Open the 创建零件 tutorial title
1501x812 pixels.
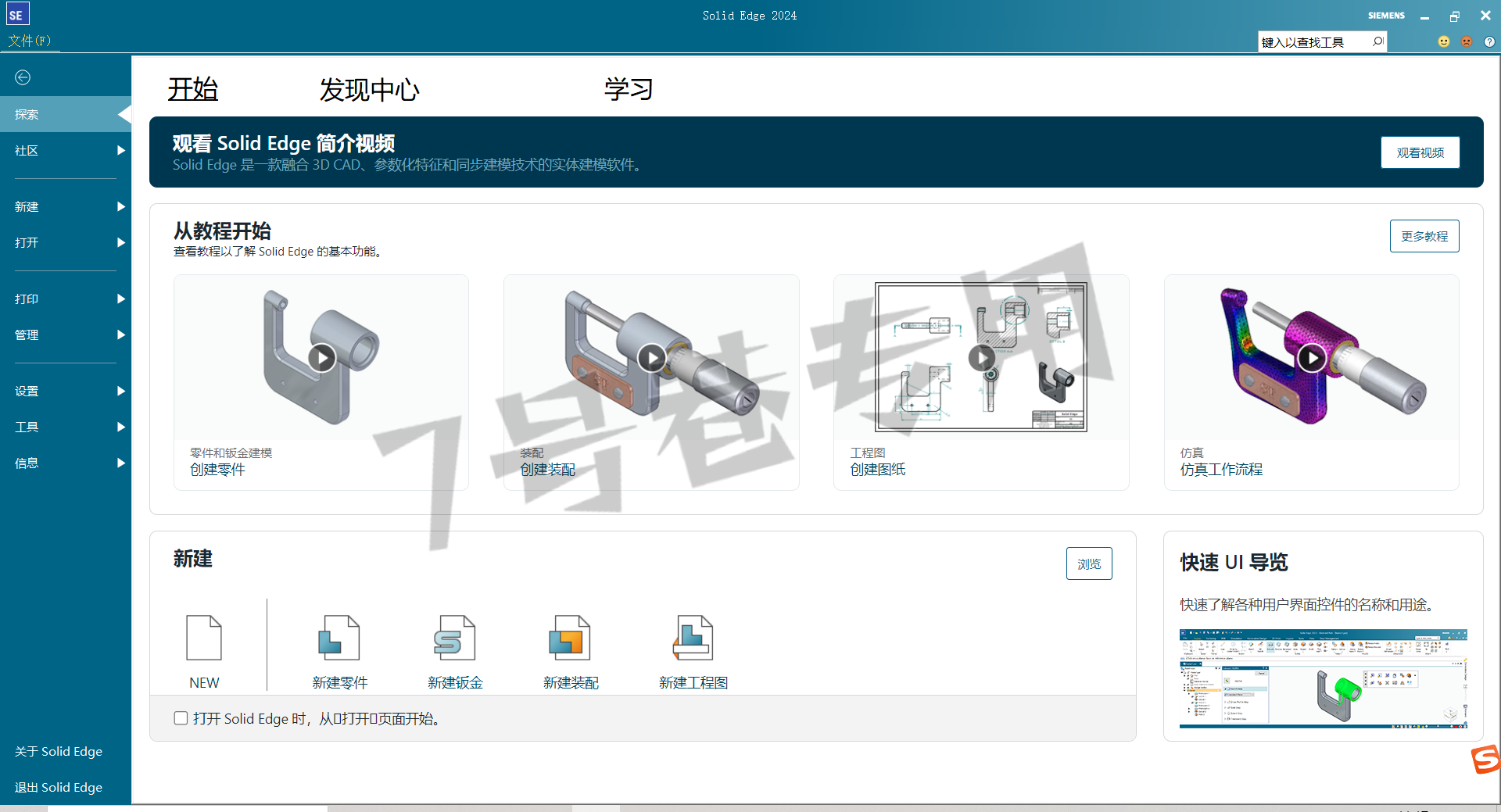point(217,469)
